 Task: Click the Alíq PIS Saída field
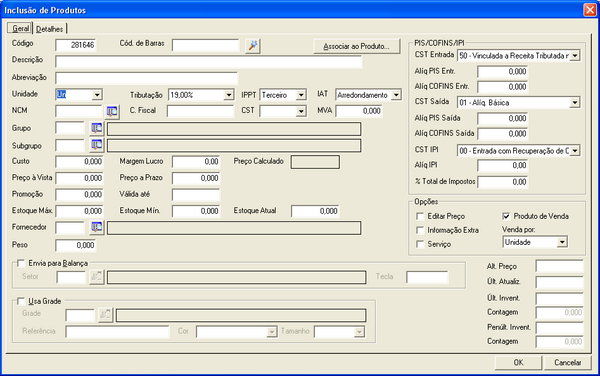pos(502,119)
